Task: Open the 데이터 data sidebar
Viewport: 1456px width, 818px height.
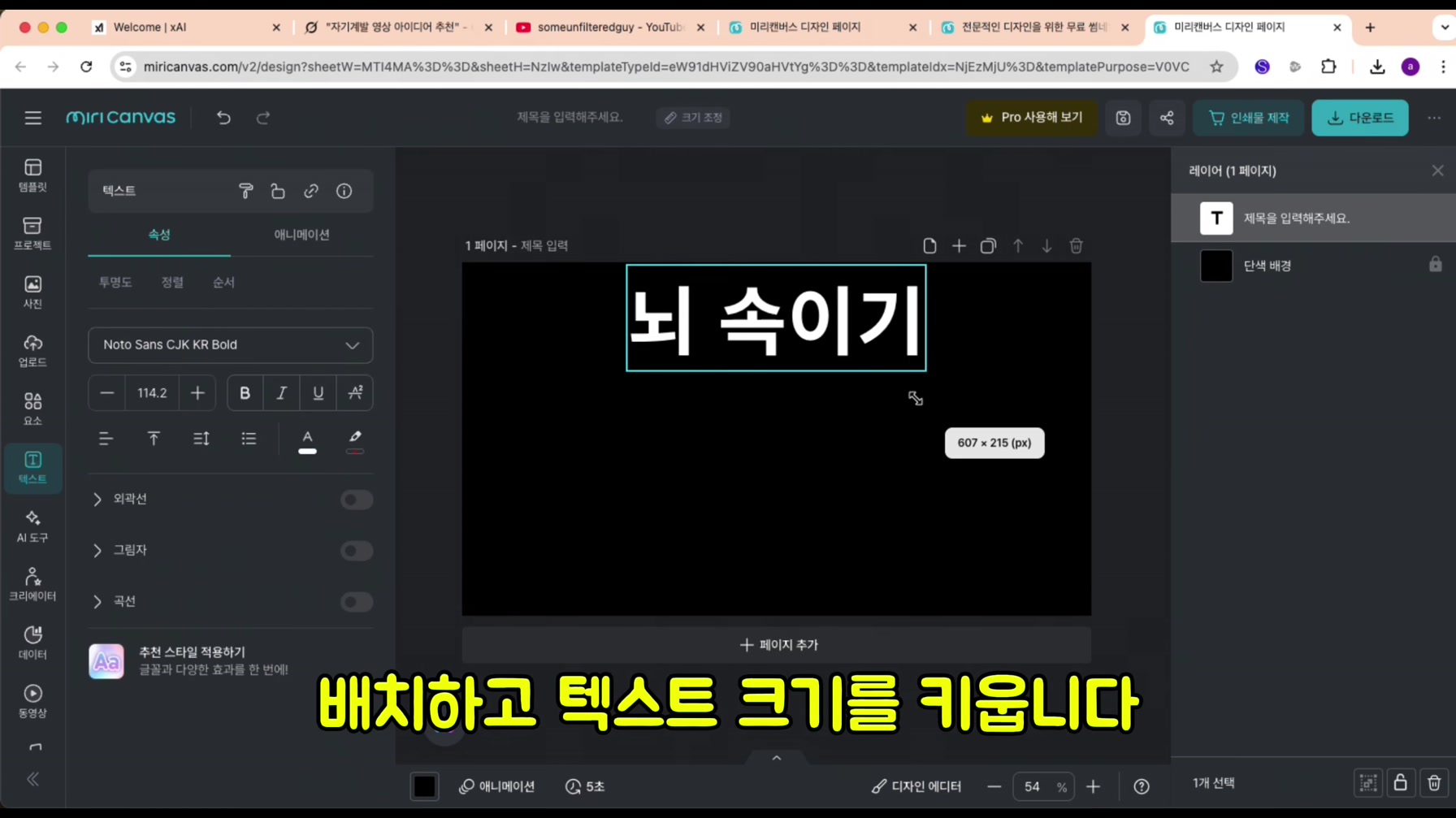Action: (x=32, y=643)
